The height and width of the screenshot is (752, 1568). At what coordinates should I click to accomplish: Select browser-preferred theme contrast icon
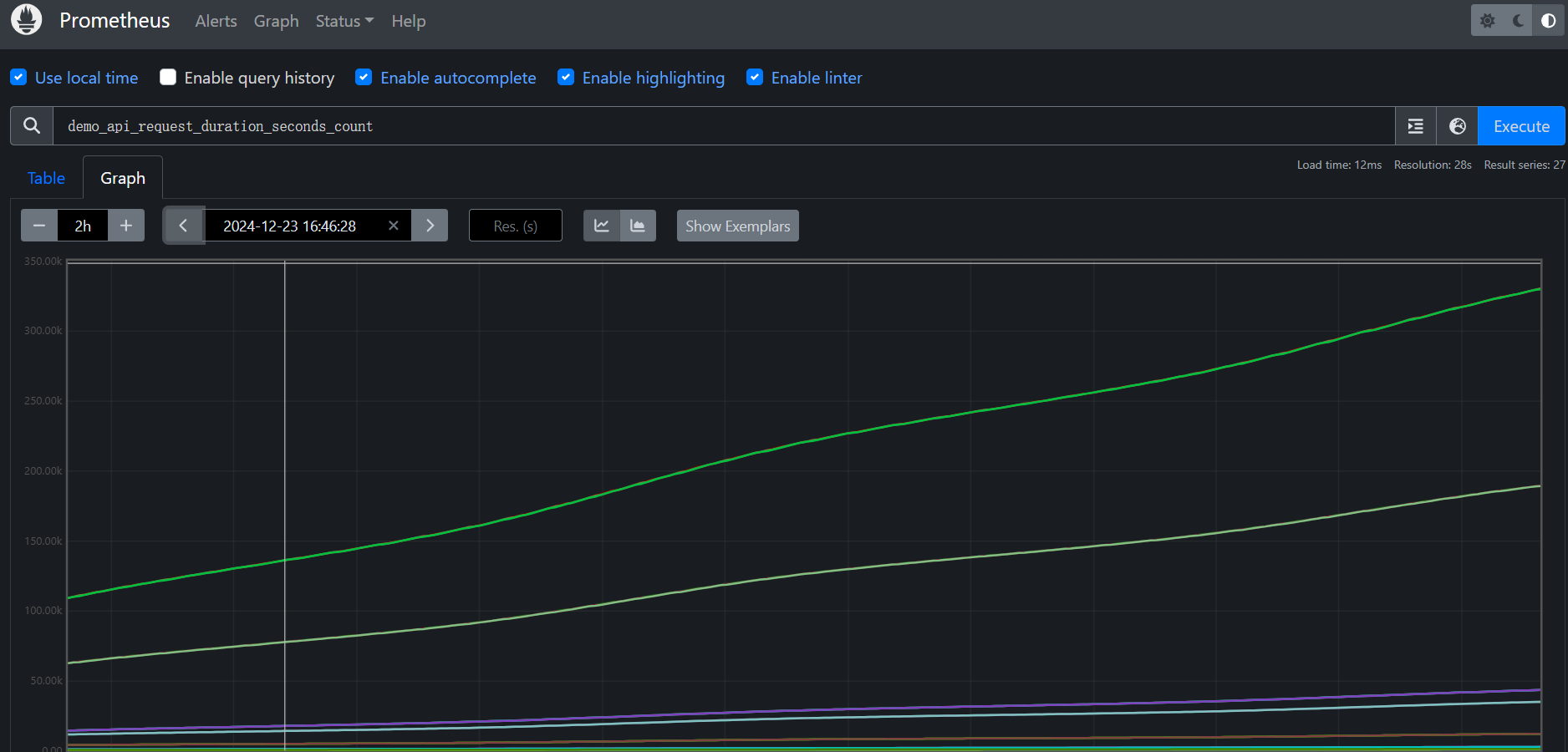click(x=1548, y=21)
